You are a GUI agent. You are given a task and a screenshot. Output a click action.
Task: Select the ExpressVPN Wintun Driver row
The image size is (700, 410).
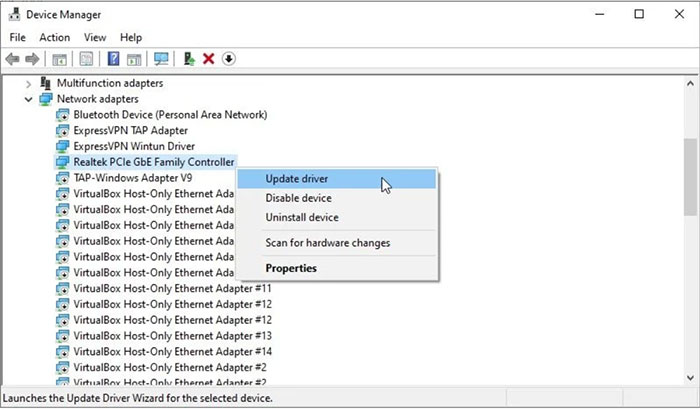tap(134, 146)
